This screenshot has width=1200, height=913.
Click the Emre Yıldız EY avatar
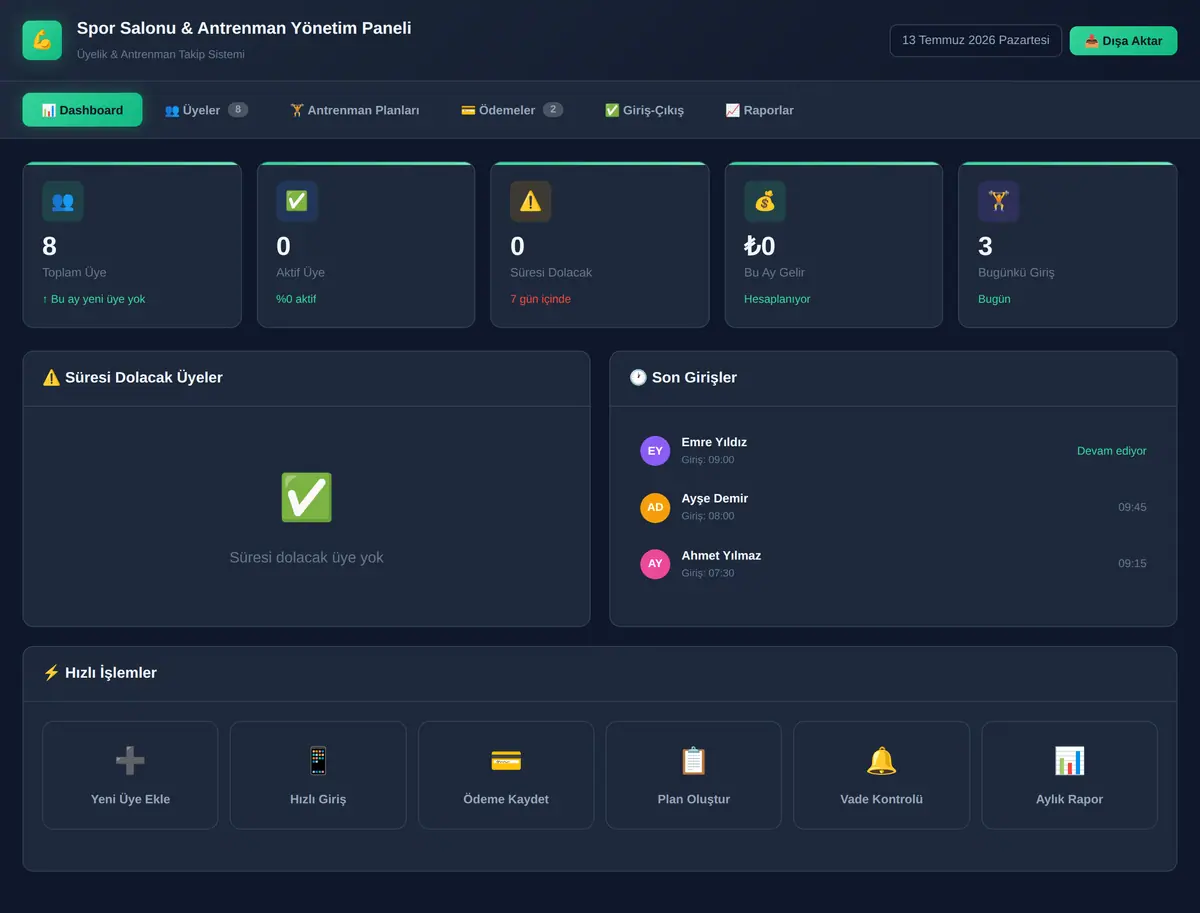click(655, 451)
